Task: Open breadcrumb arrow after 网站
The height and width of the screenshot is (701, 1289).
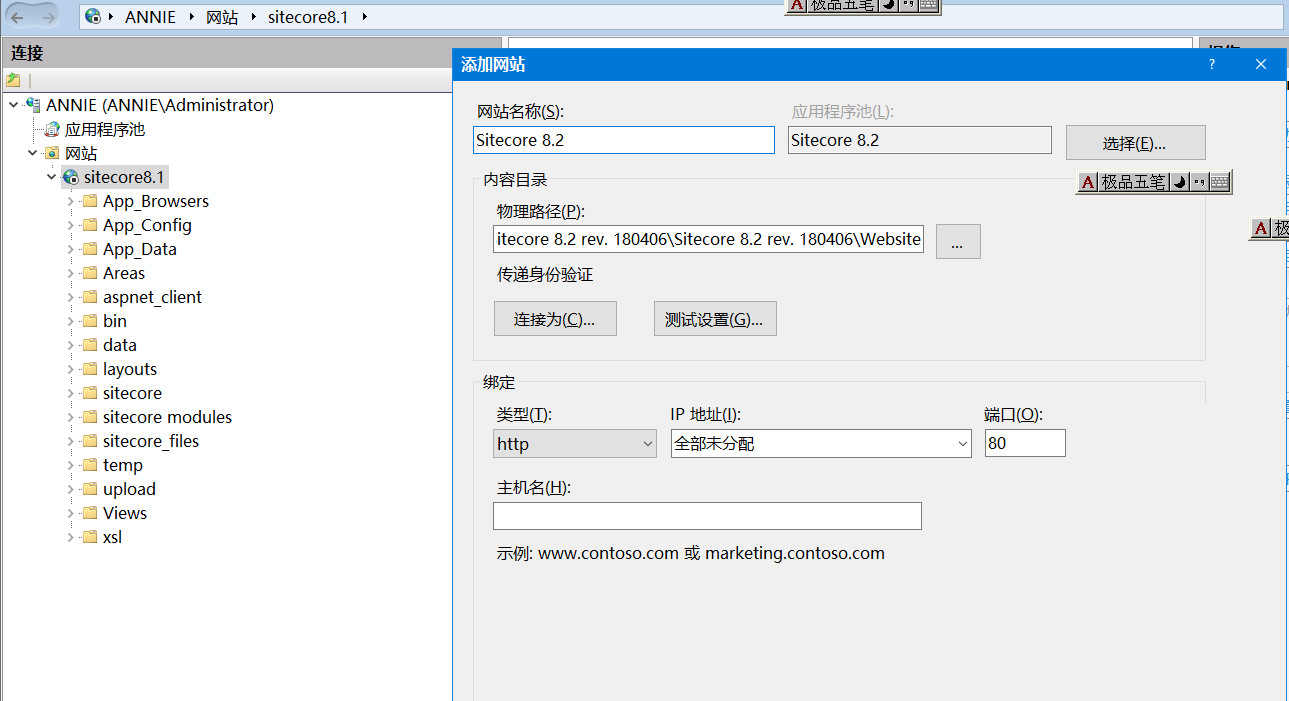Action: point(253,17)
